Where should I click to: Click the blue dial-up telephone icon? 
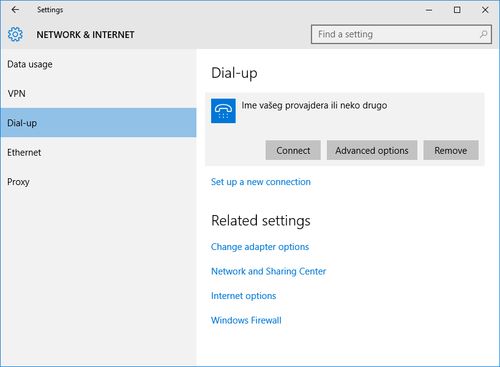tap(223, 111)
